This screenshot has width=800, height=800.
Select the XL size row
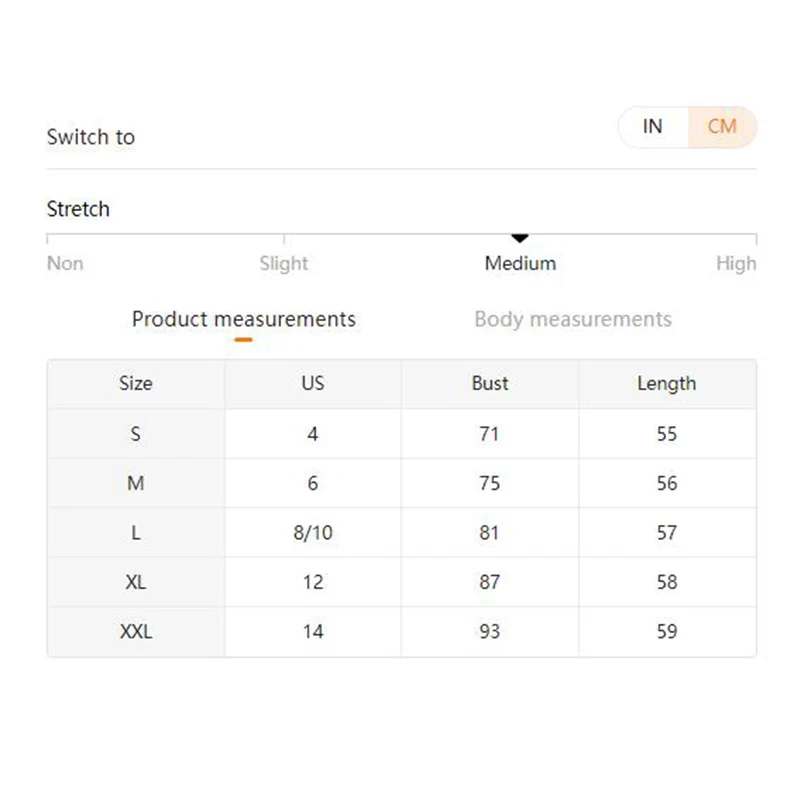click(x=136, y=582)
